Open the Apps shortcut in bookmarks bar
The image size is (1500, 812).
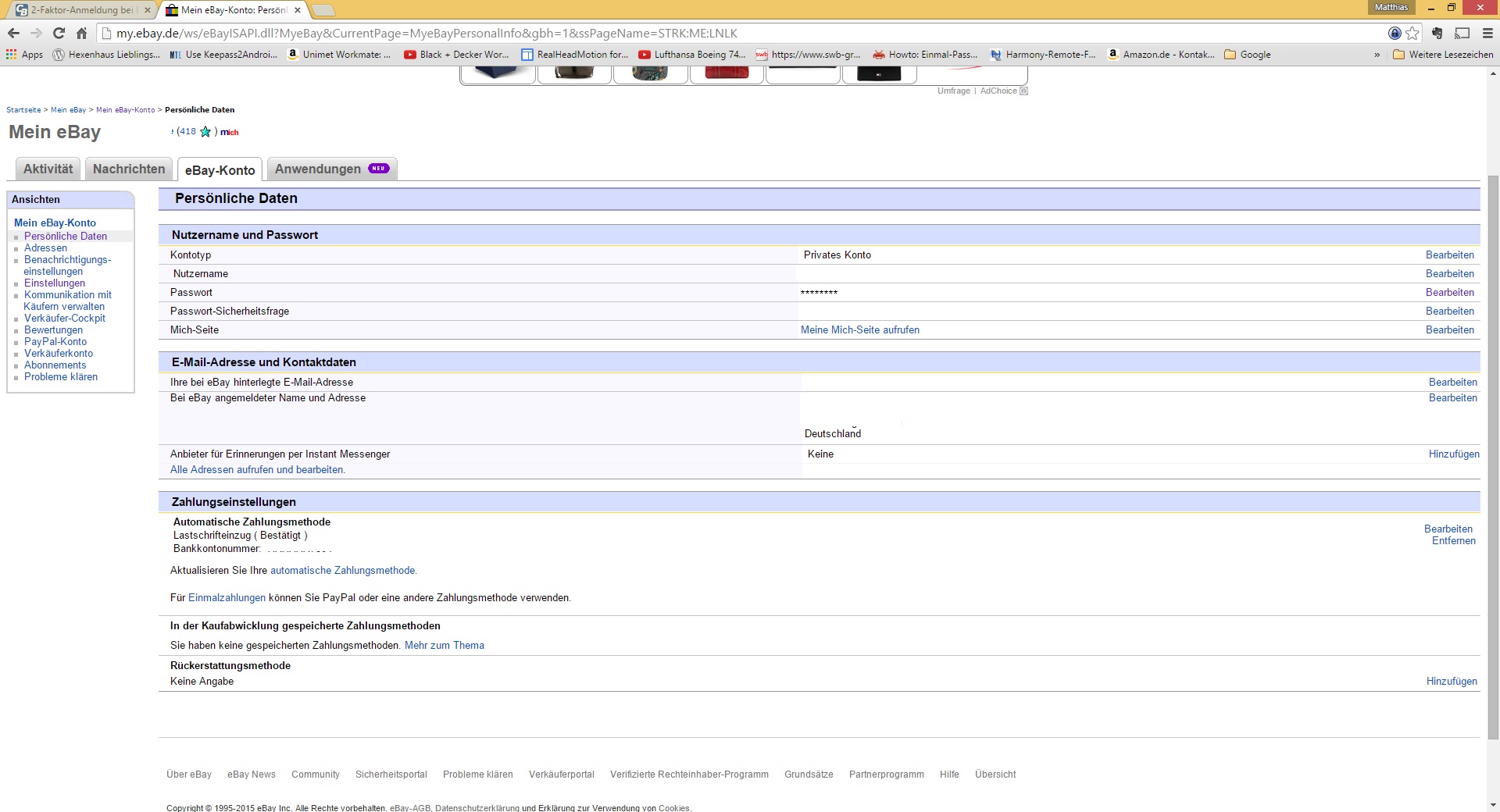click(24, 55)
